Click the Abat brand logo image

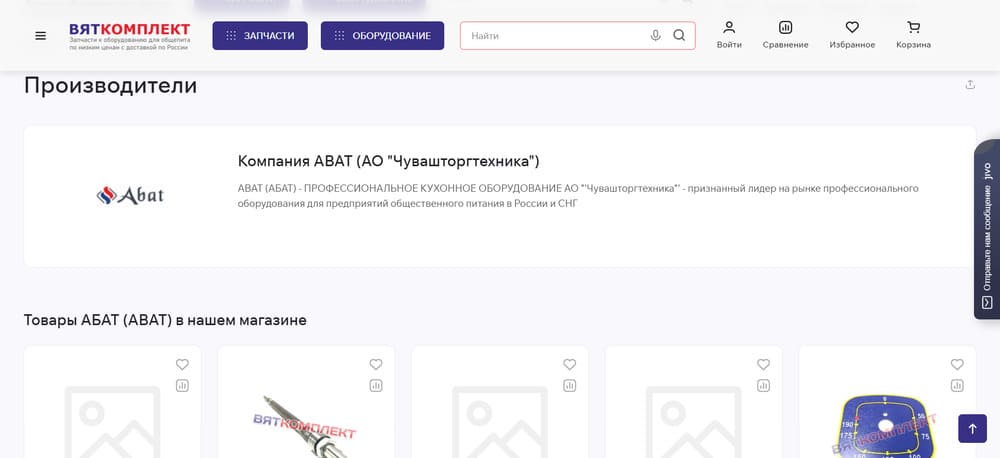pos(130,196)
